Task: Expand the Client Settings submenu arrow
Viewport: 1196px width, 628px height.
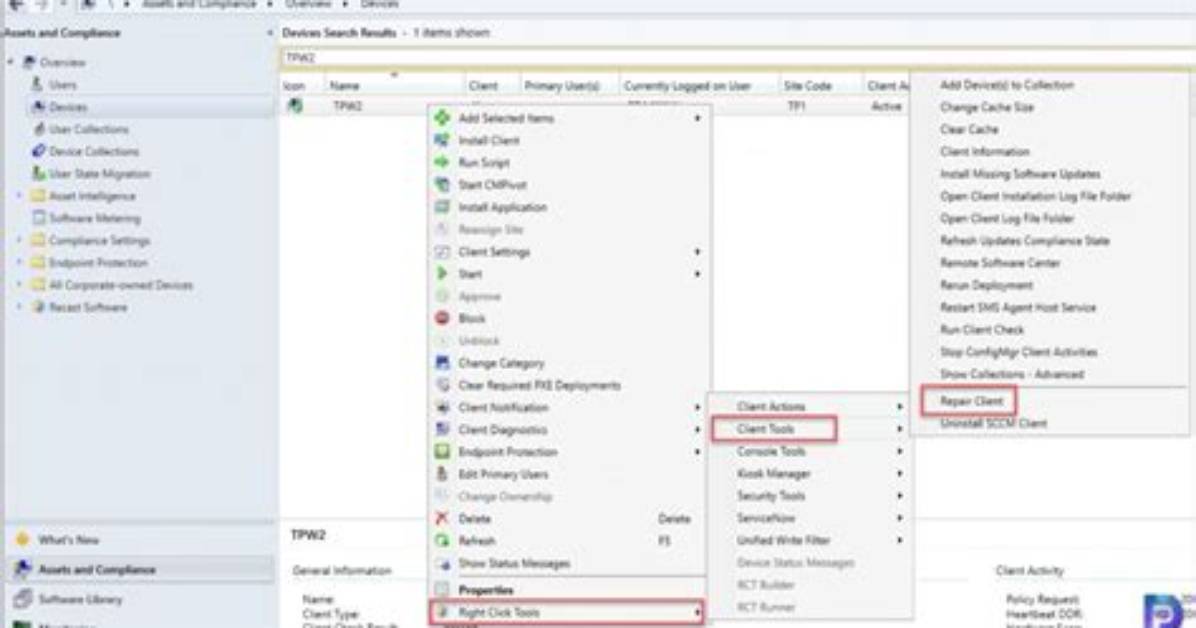Action: pos(696,251)
